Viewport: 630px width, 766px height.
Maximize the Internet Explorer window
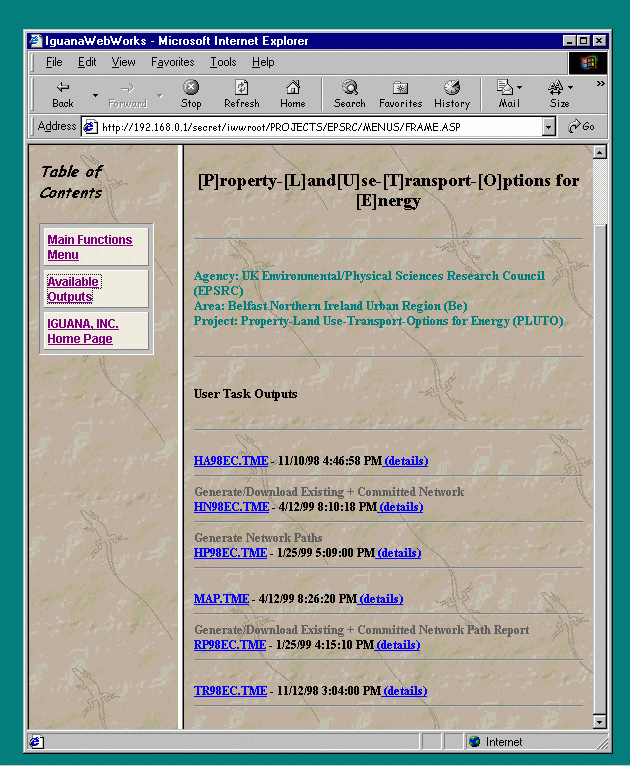583,41
